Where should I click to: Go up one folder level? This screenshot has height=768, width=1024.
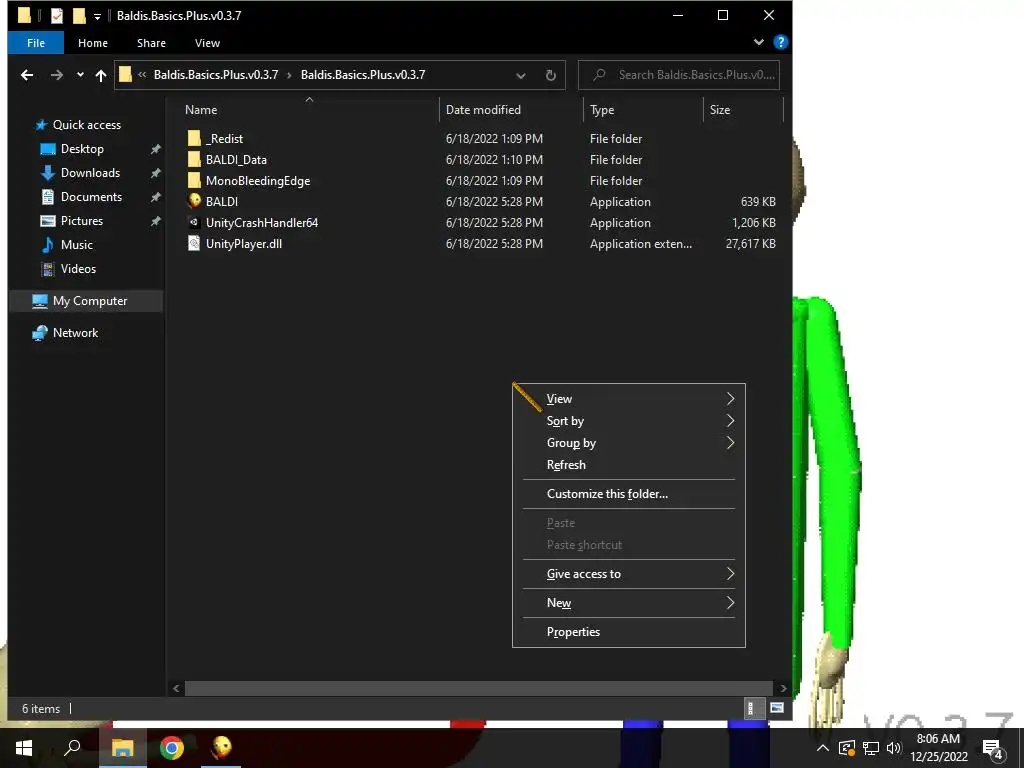(101, 75)
